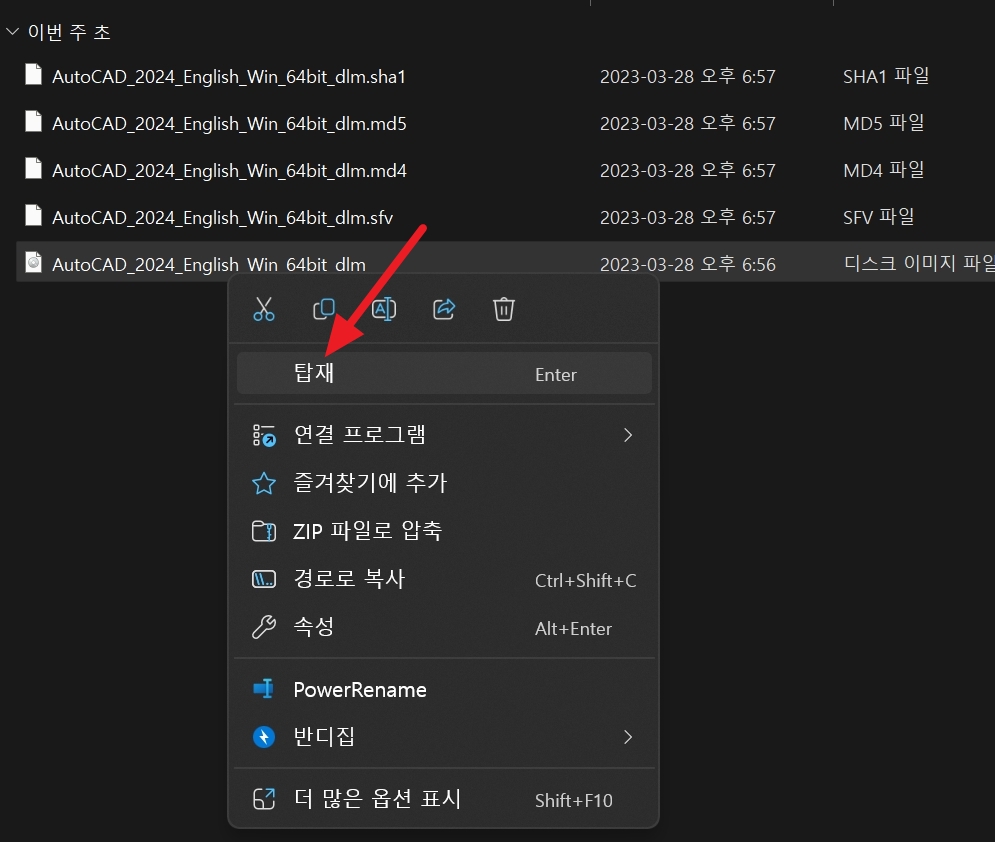
Task: Open the 연결 프로그램 submenu
Action: (444, 435)
